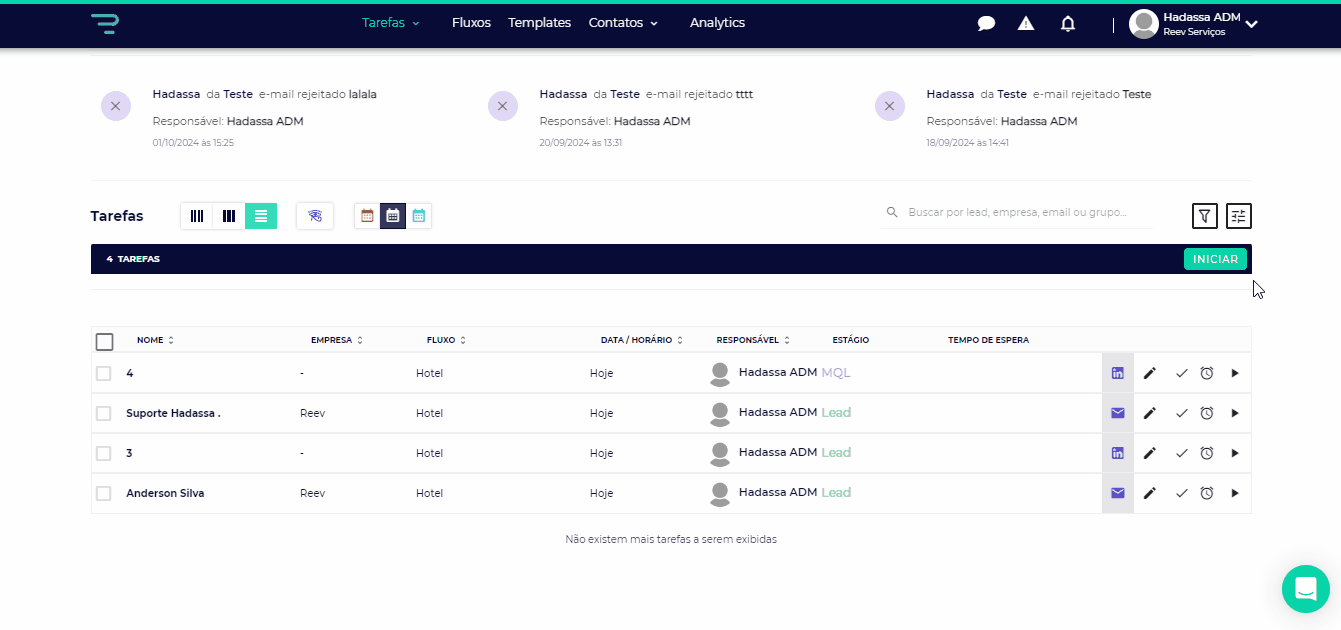
Task: Dismiss the 'lalala' rejected email notification
Action: pyautogui.click(x=116, y=106)
